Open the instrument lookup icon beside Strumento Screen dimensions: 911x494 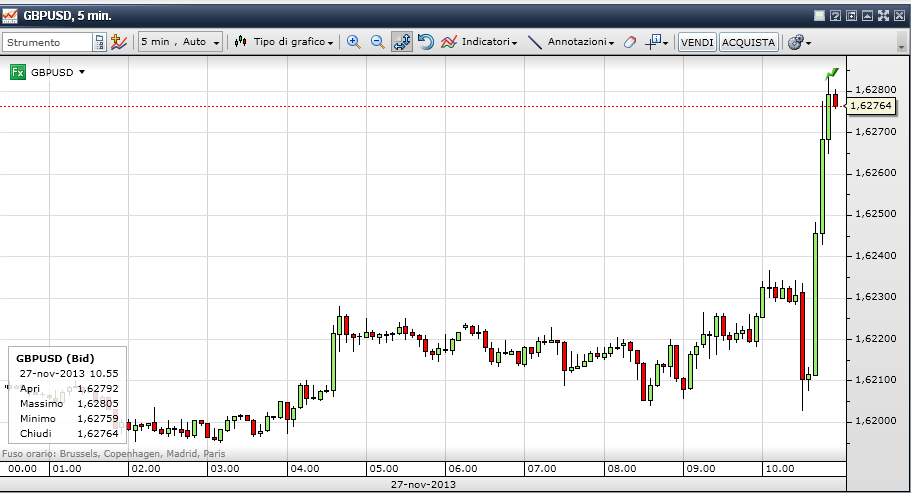coord(99,42)
